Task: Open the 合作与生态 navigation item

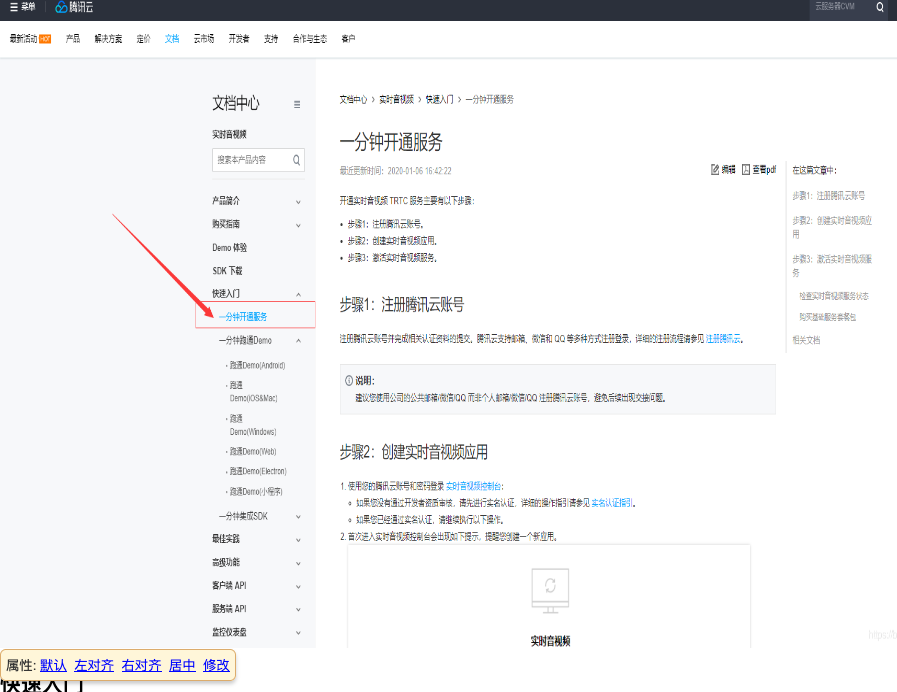Action: point(309,38)
